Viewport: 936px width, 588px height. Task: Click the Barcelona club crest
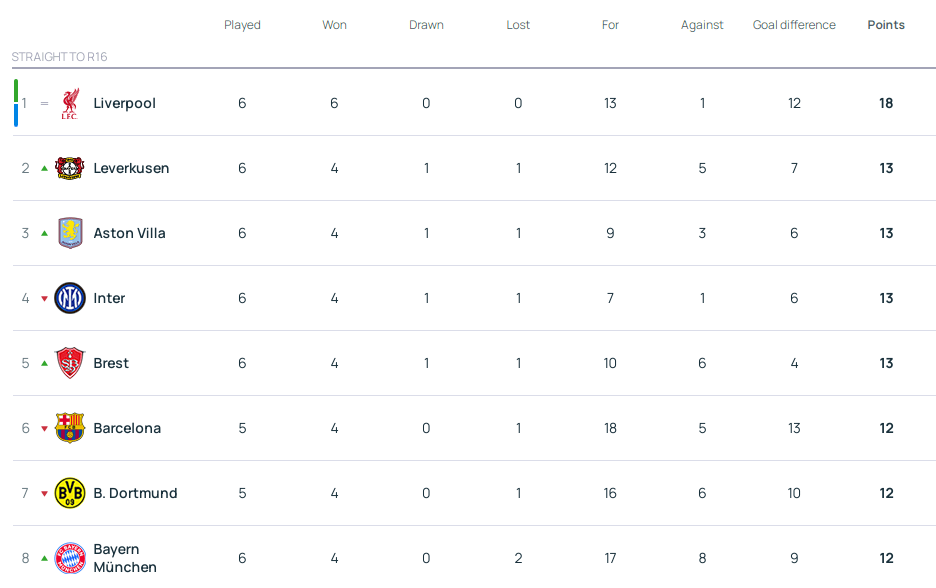69,428
